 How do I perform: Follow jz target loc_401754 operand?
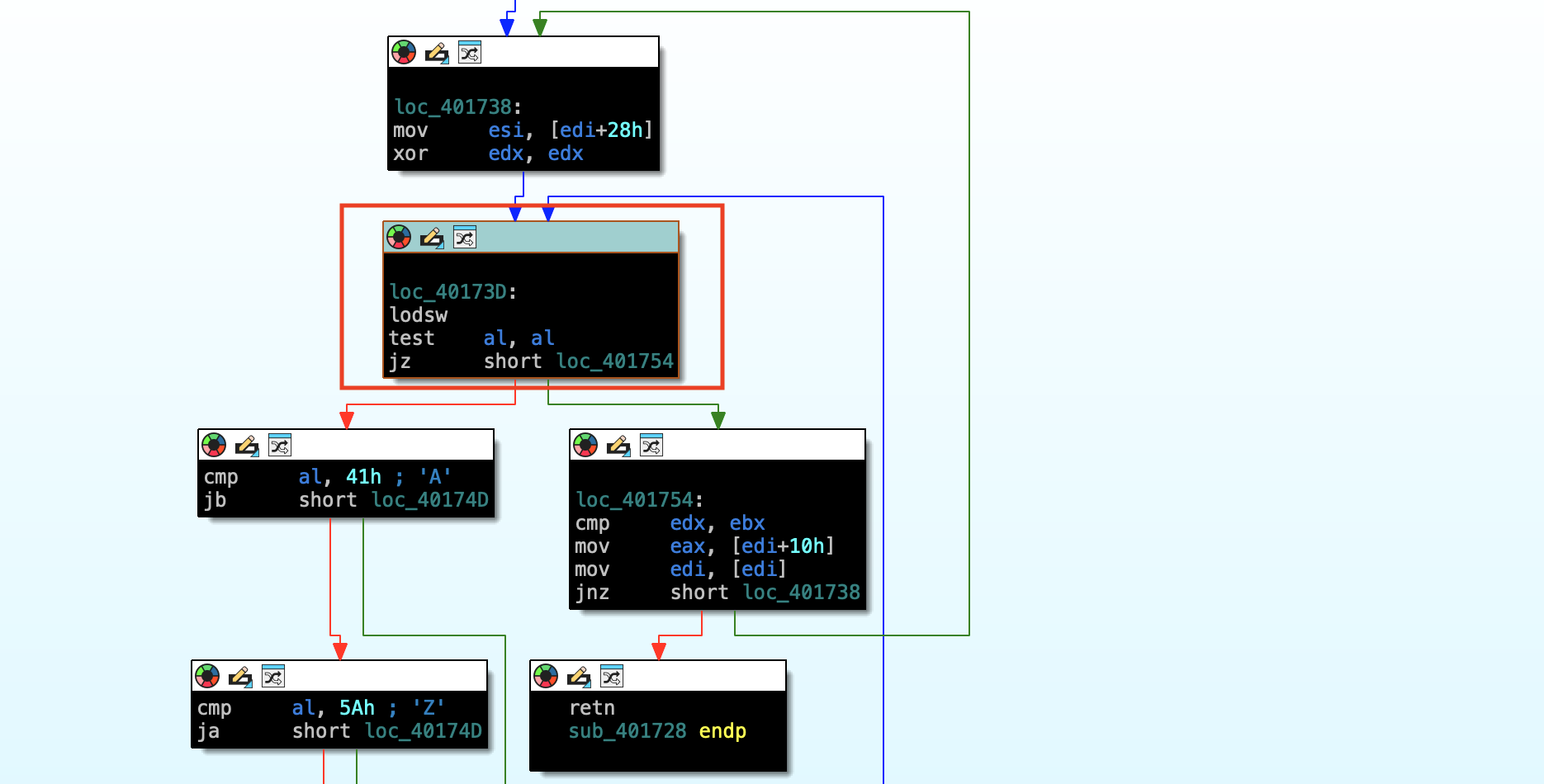pos(615,361)
